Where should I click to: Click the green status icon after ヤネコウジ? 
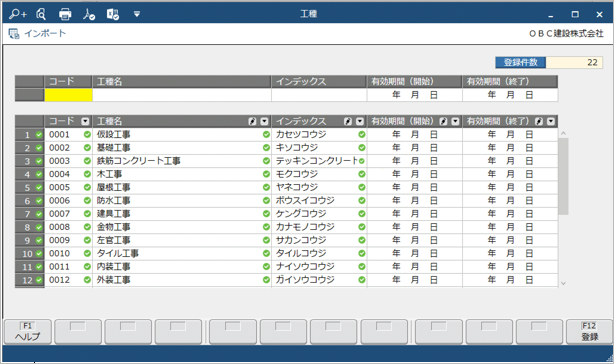click(x=362, y=187)
